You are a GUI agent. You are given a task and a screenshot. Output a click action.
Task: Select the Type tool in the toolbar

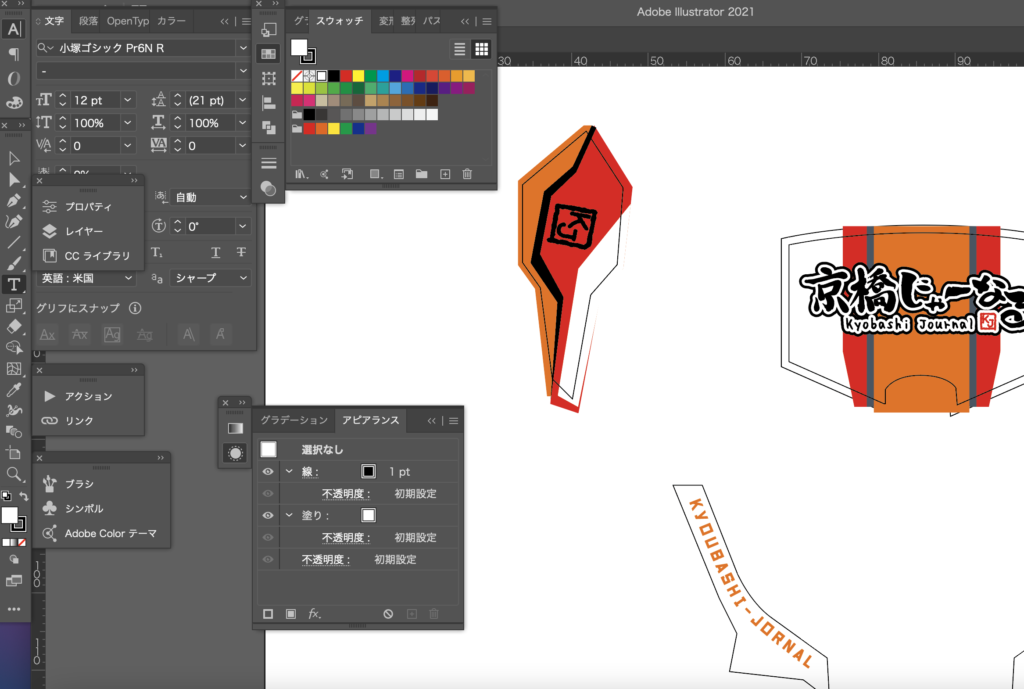[14, 285]
